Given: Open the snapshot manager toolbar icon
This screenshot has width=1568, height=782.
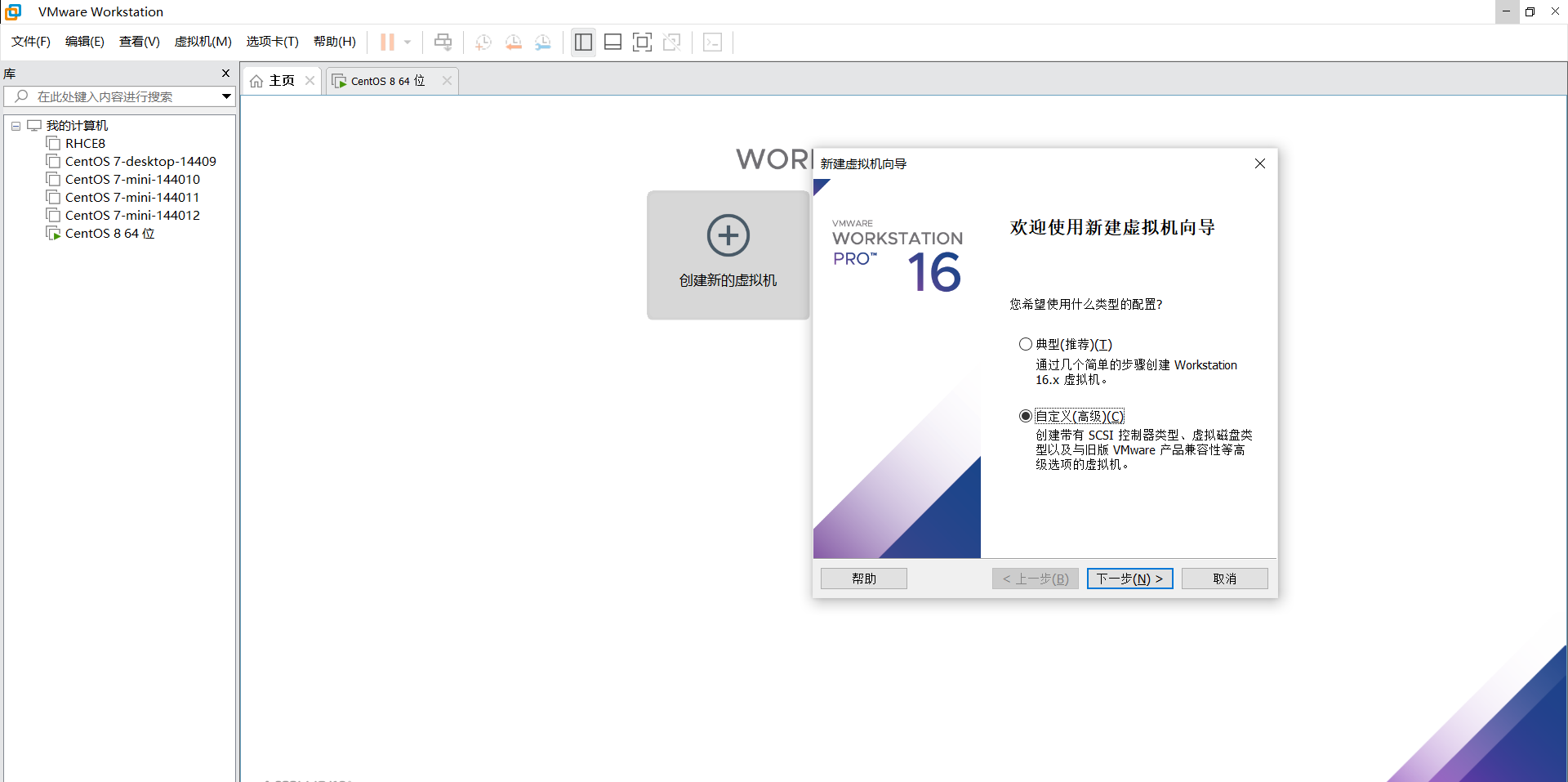Looking at the screenshot, I should (x=543, y=42).
